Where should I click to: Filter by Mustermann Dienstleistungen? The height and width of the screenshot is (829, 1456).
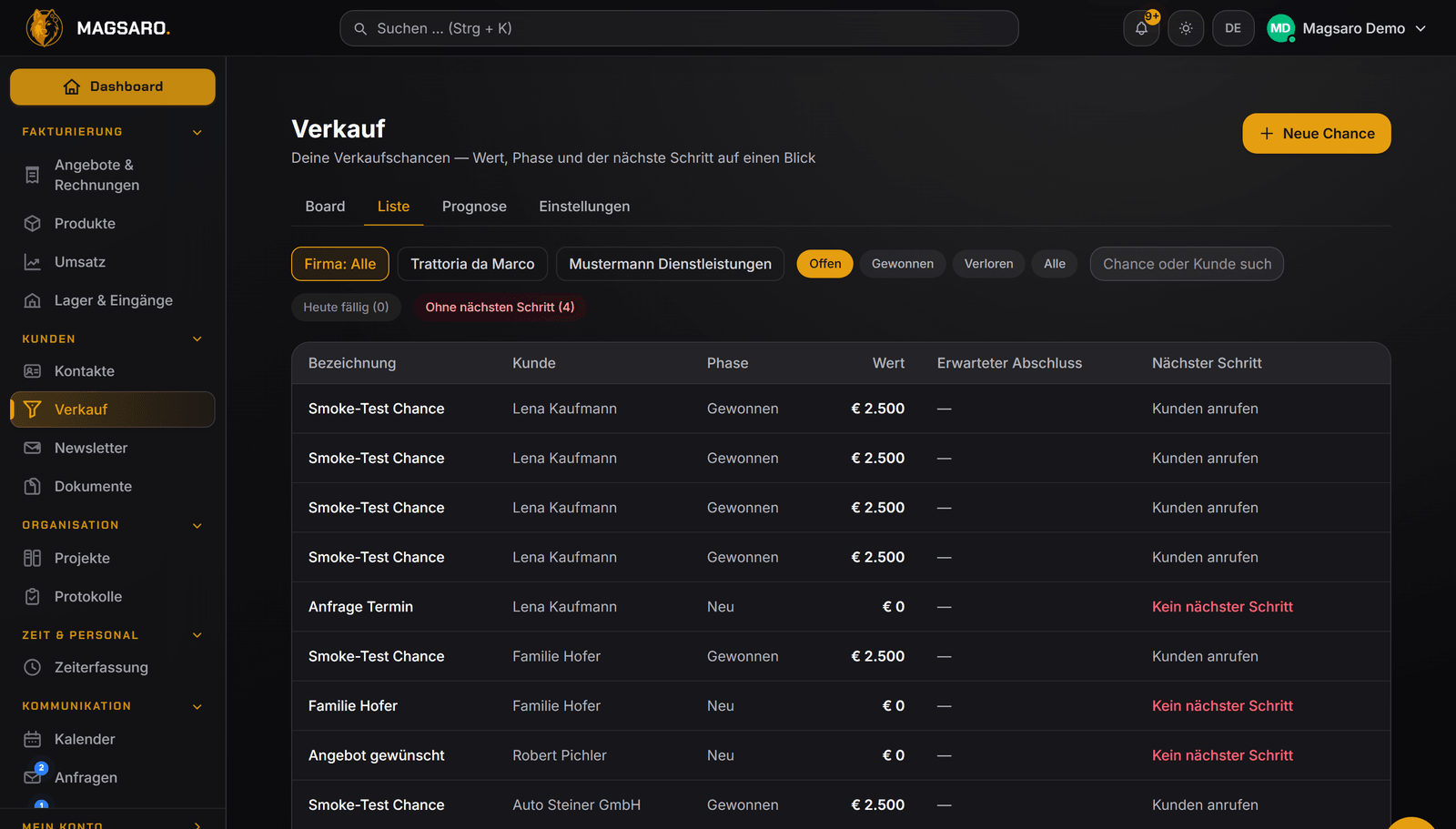point(670,264)
